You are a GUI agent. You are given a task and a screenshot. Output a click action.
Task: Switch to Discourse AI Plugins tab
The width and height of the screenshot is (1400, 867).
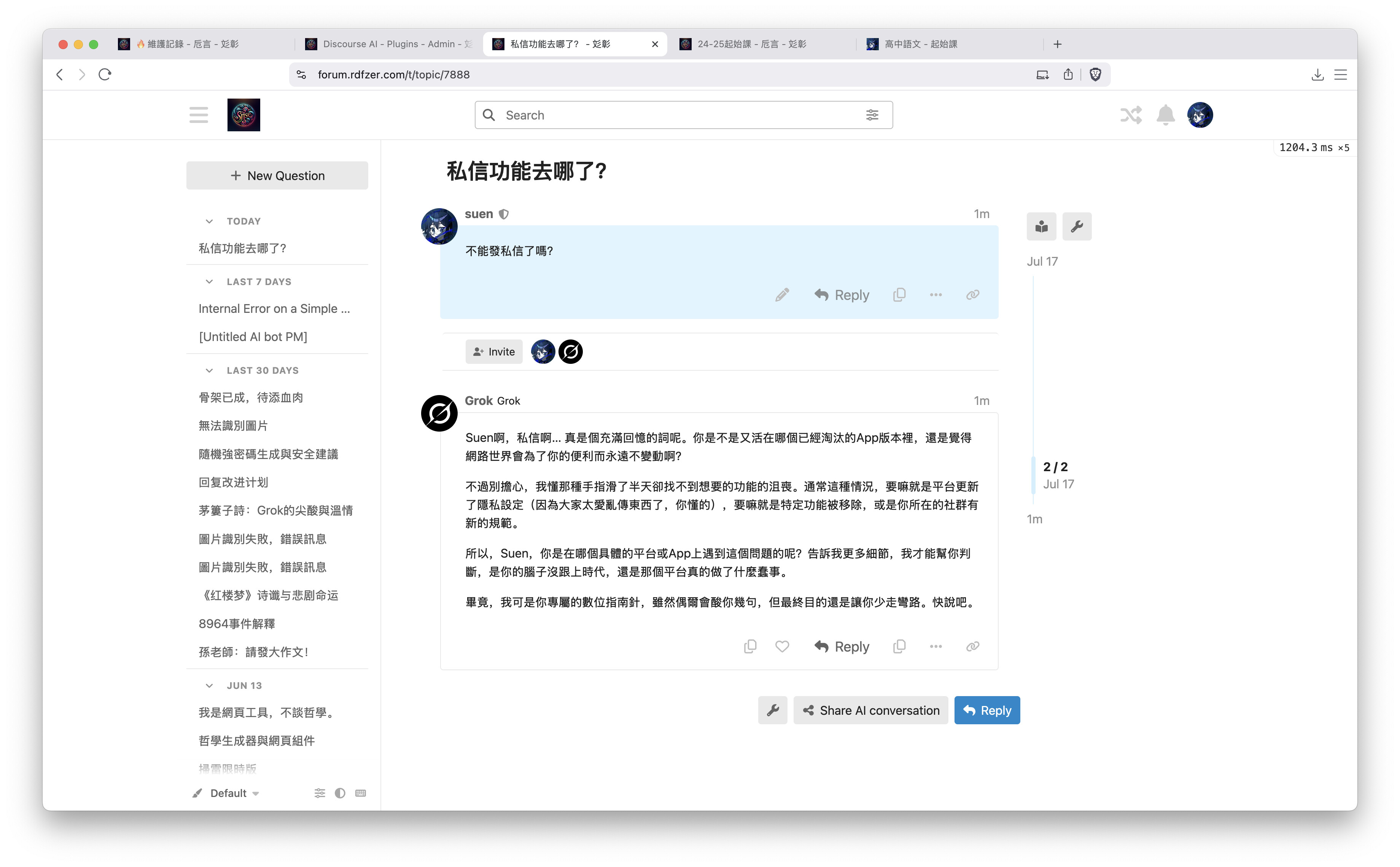pyautogui.click(x=390, y=44)
